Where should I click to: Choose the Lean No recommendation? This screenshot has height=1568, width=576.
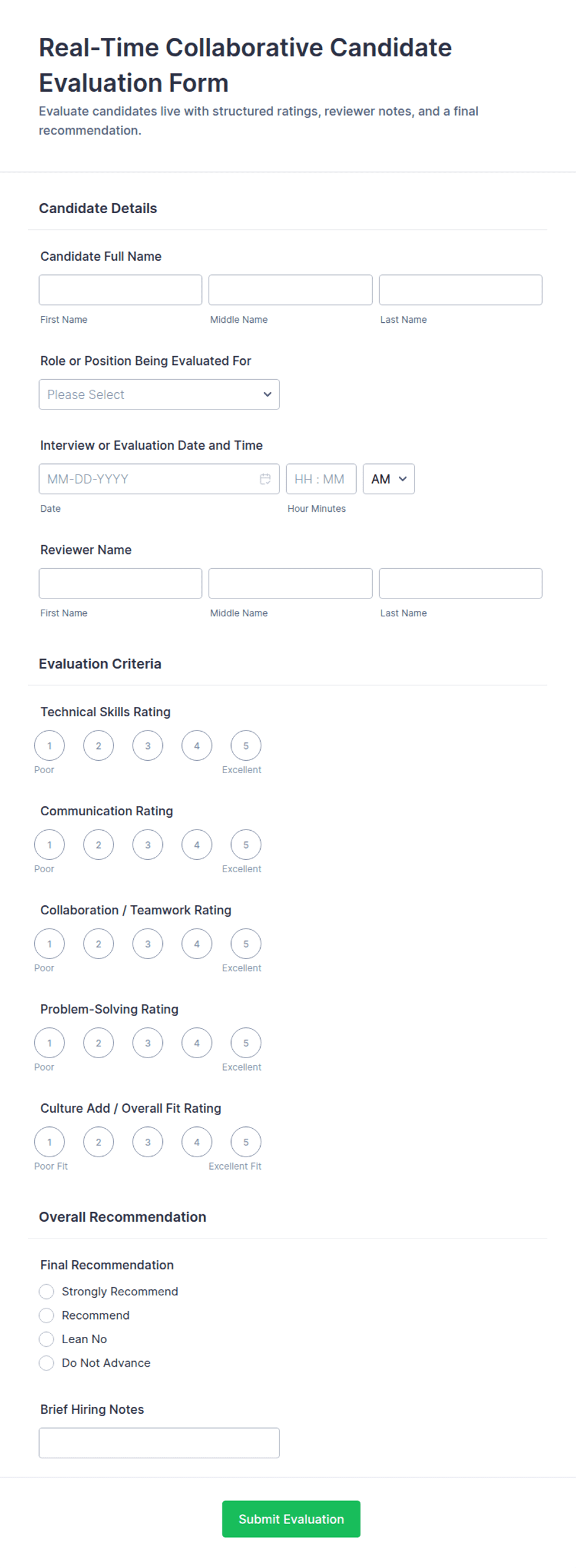(x=46, y=1339)
